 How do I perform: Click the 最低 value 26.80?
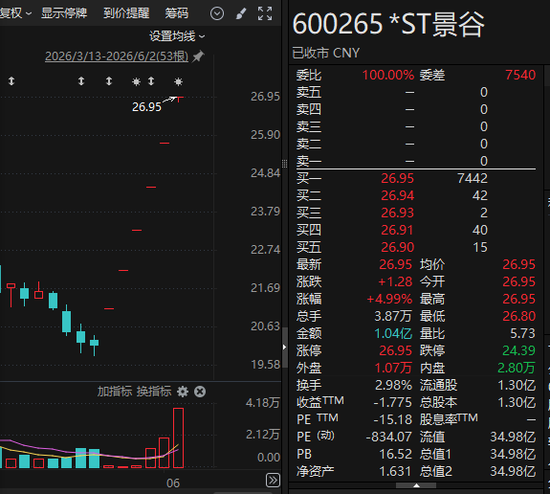click(x=519, y=316)
